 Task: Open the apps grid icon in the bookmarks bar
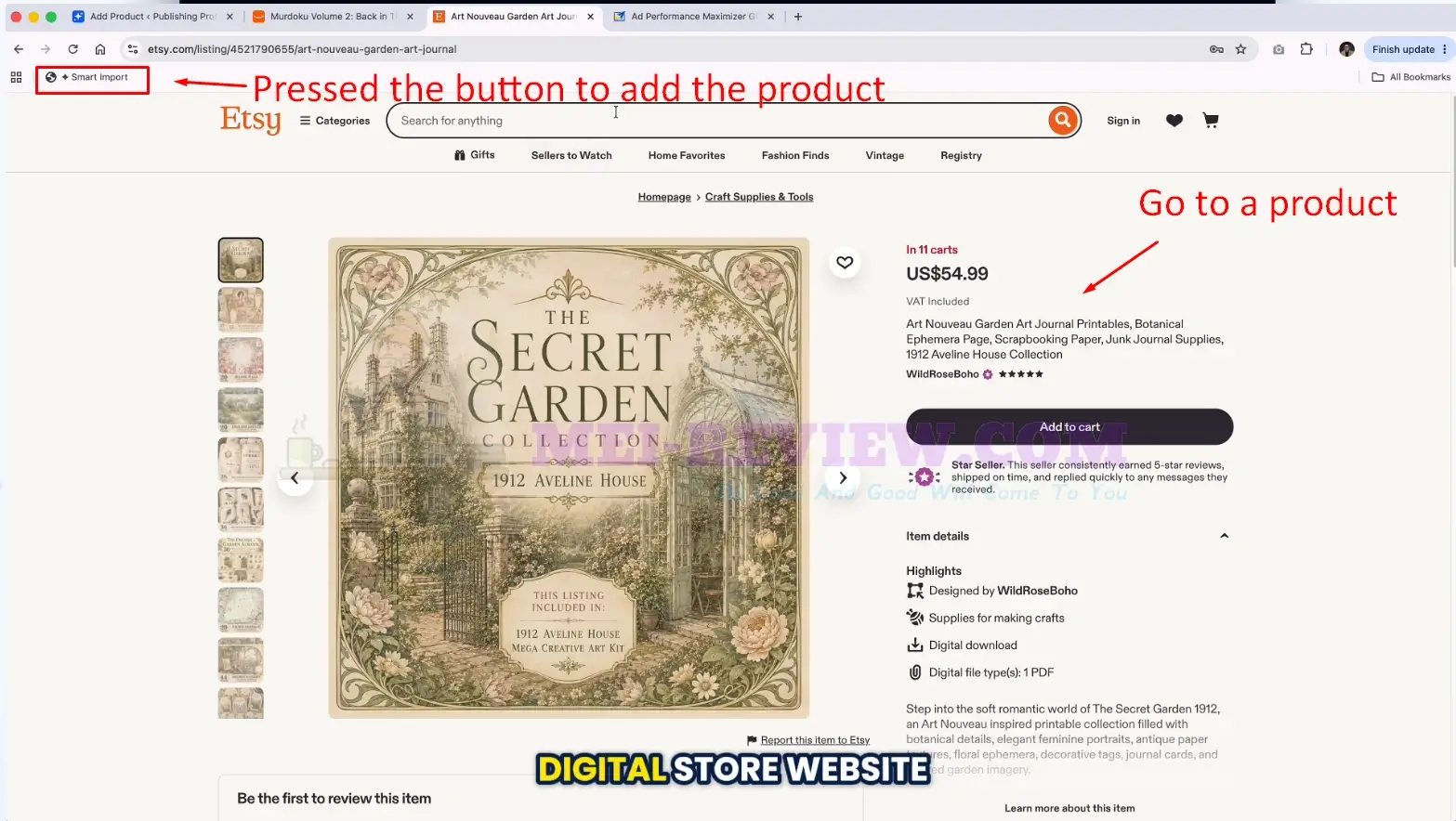(16, 77)
